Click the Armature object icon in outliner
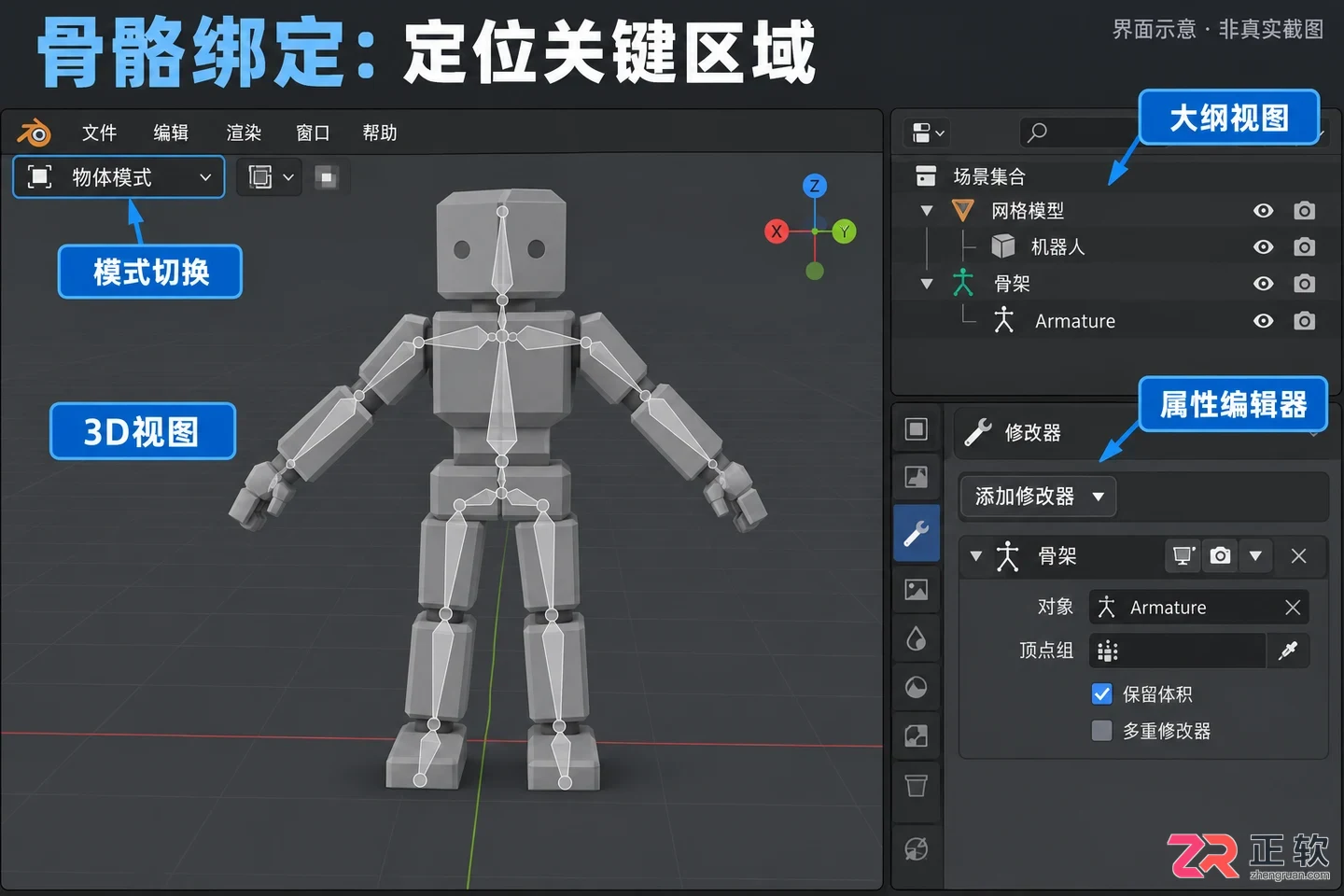The image size is (1344, 896). click(x=1003, y=320)
